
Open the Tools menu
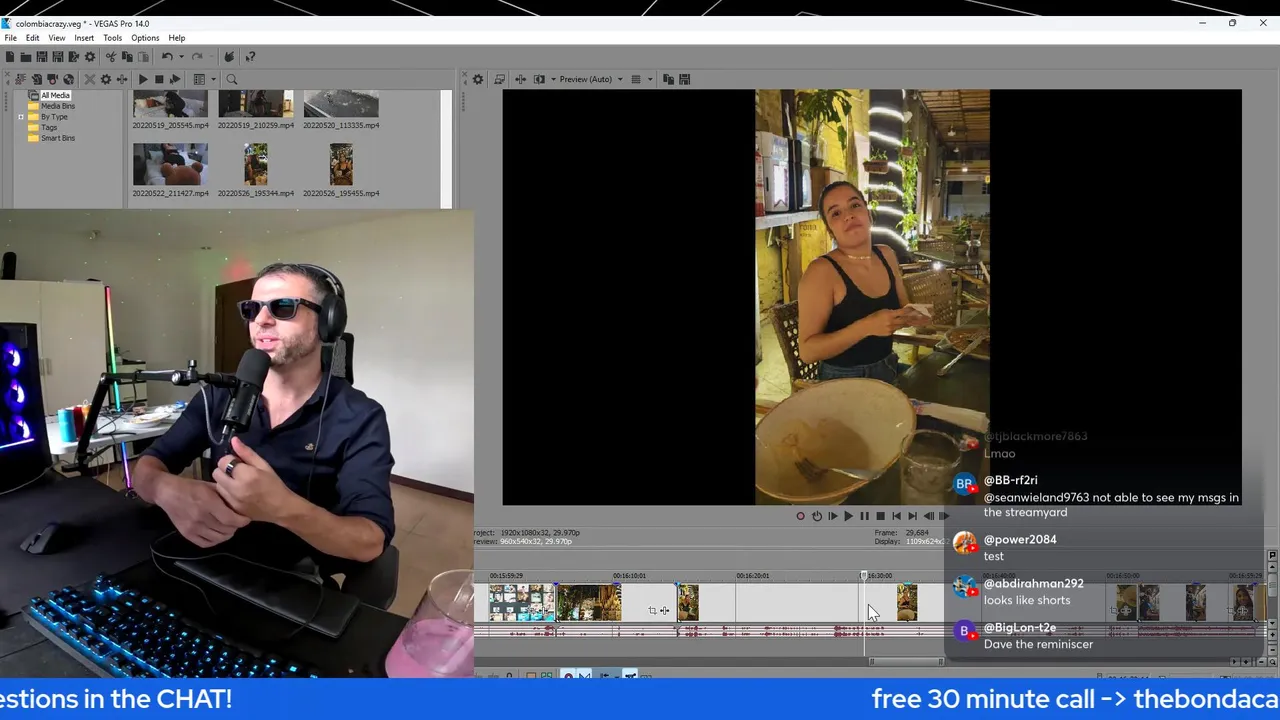click(112, 38)
